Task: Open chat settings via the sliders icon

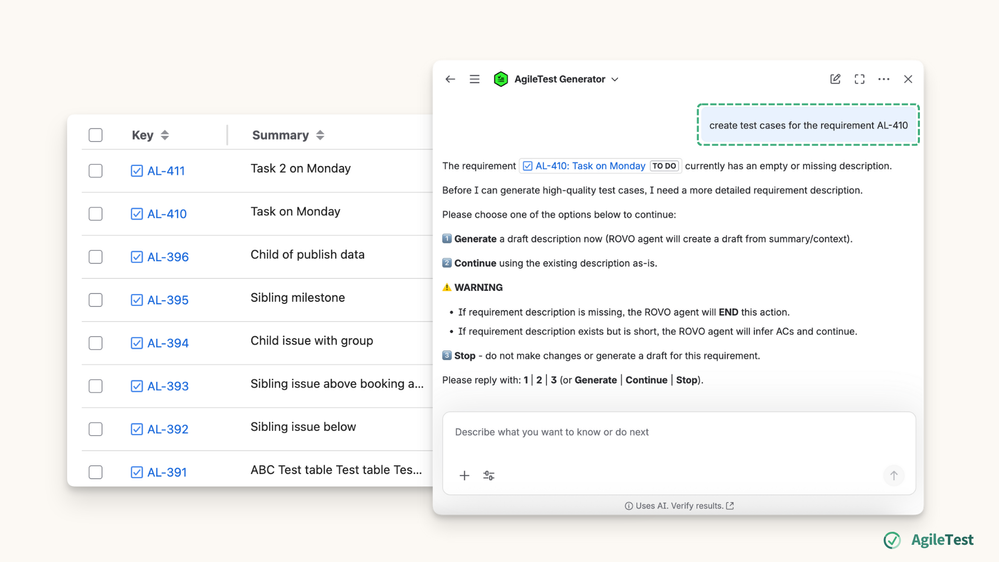Action: tap(489, 475)
